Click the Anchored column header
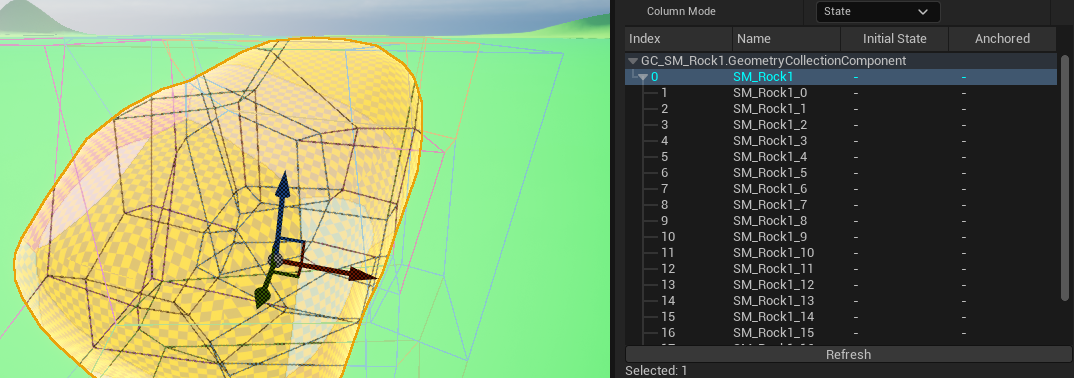Image resolution: width=1074 pixels, height=378 pixels. coord(1002,38)
